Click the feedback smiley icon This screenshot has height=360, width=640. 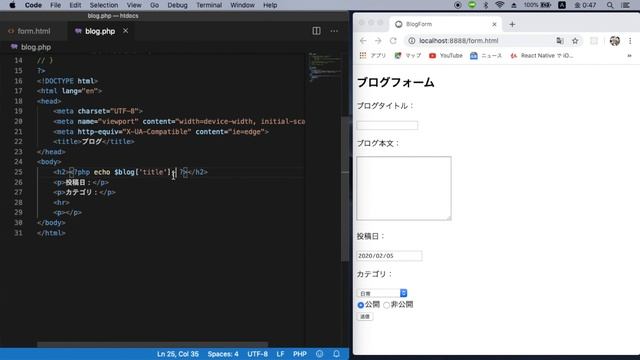point(320,354)
